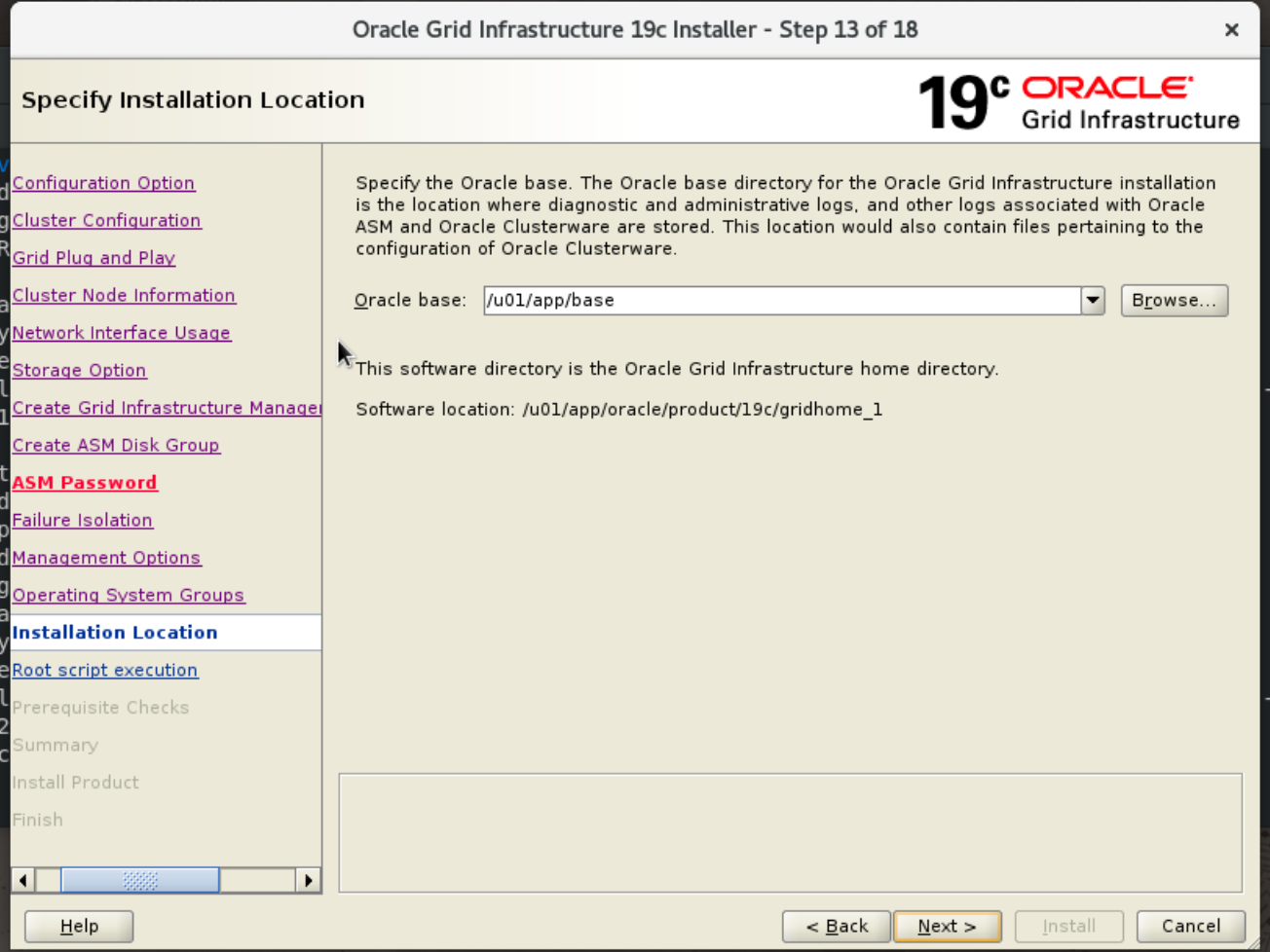Click the Oracle base path field
Screen dimensions: 1270x952
pyautogui.click(x=782, y=300)
